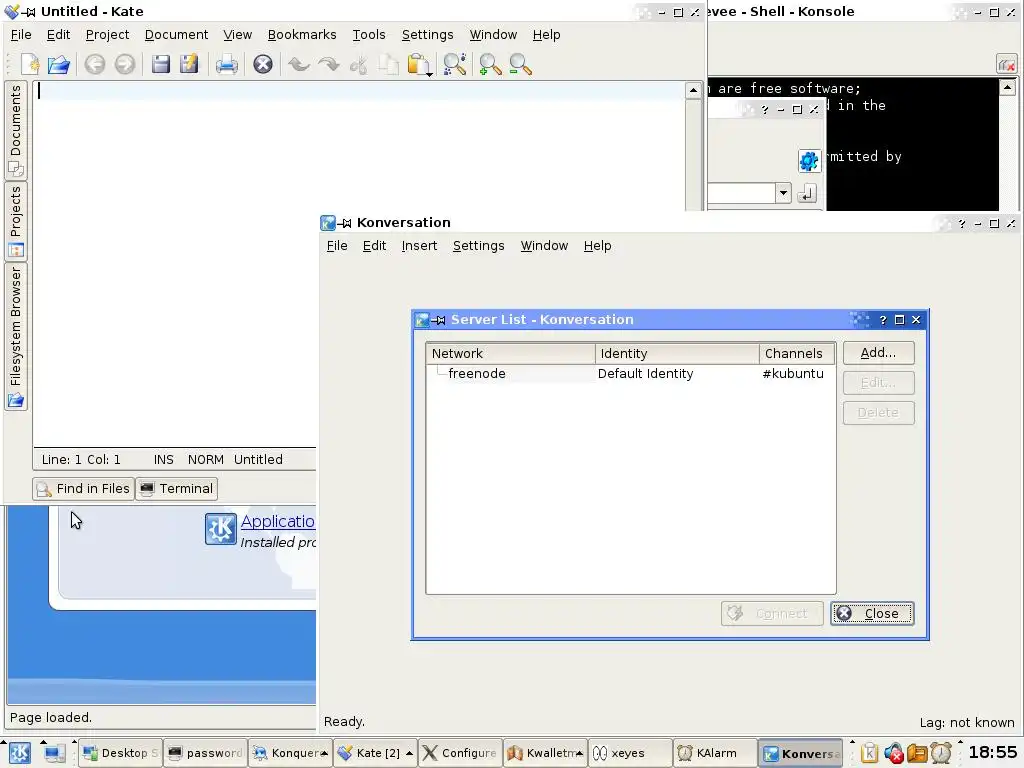
Task: Click the Close document X icon in Kate
Action: click(263, 64)
